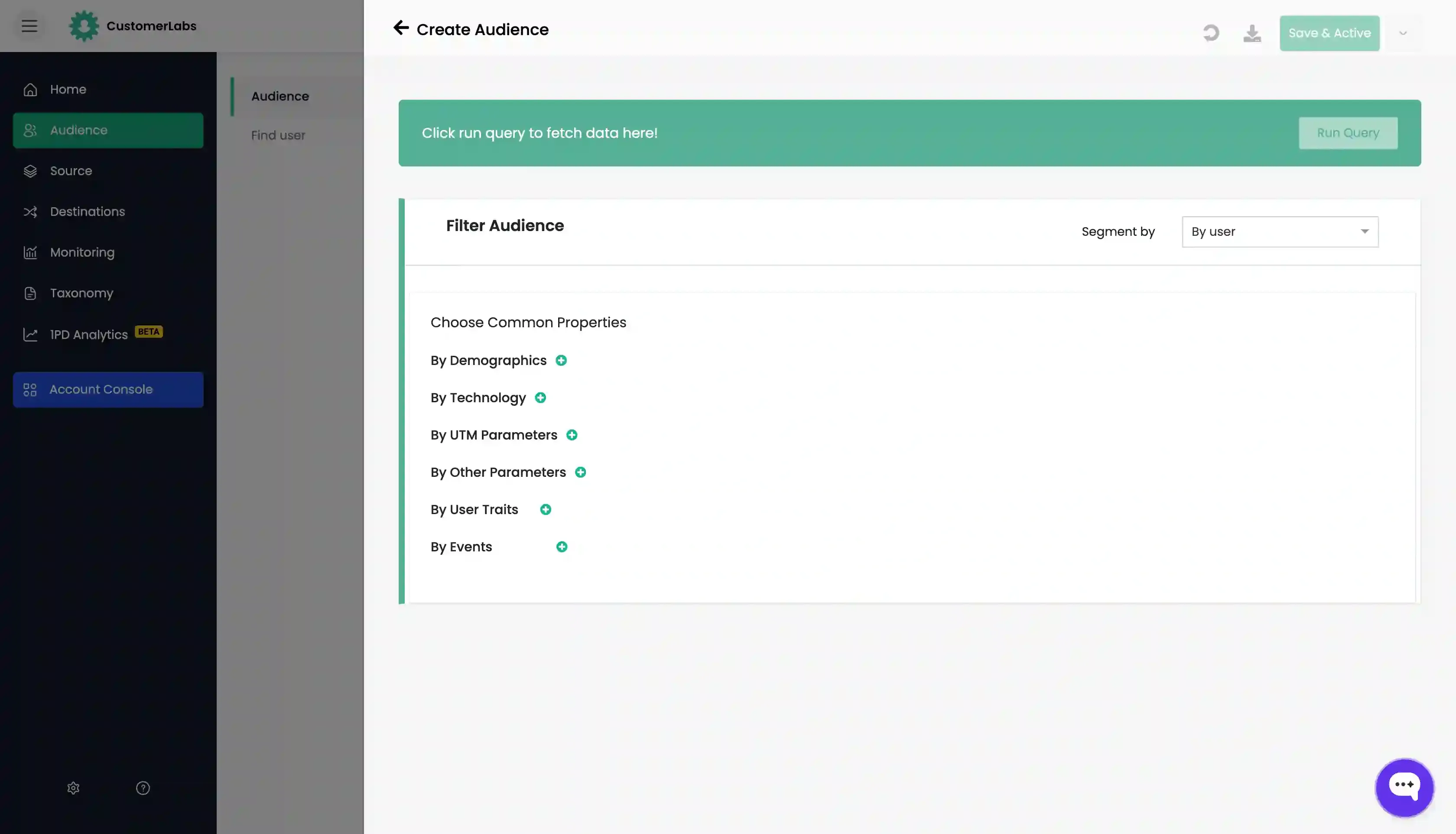The height and width of the screenshot is (834, 1456).
Task: Click the Audience people icon
Action: [30, 130]
